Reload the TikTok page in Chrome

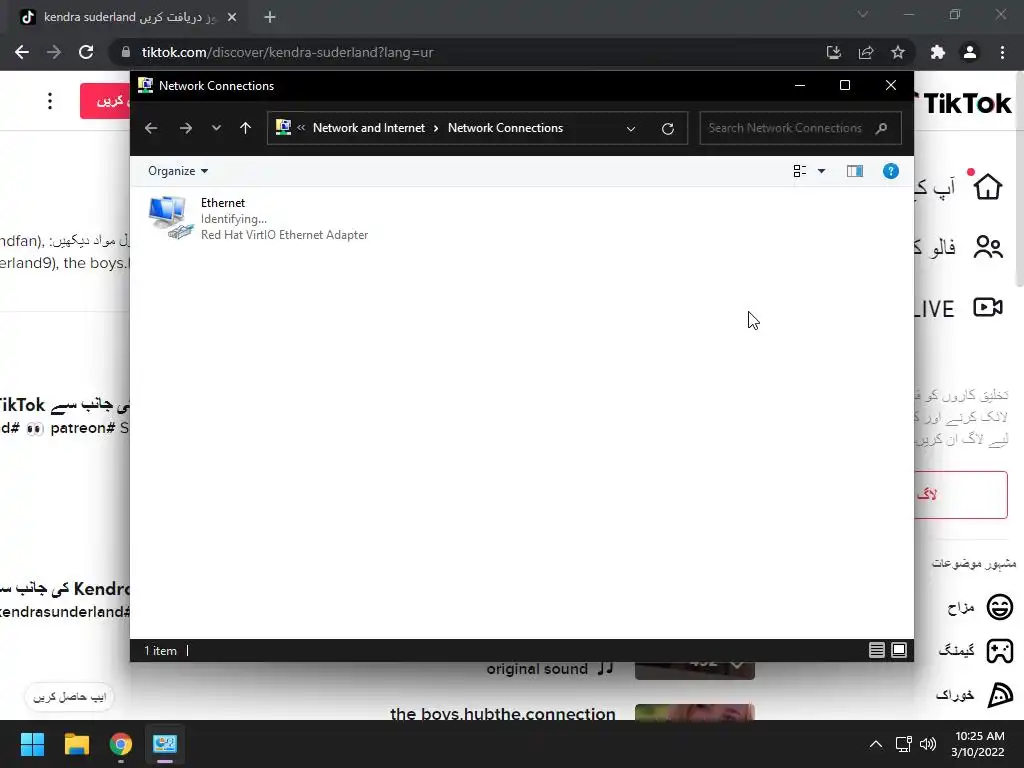(86, 52)
